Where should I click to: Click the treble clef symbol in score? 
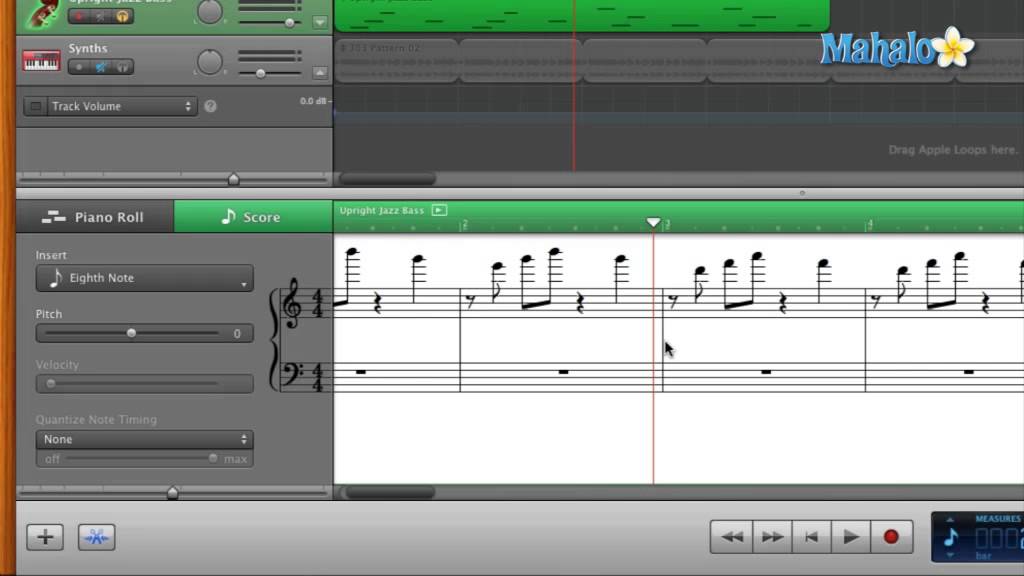tap(291, 303)
